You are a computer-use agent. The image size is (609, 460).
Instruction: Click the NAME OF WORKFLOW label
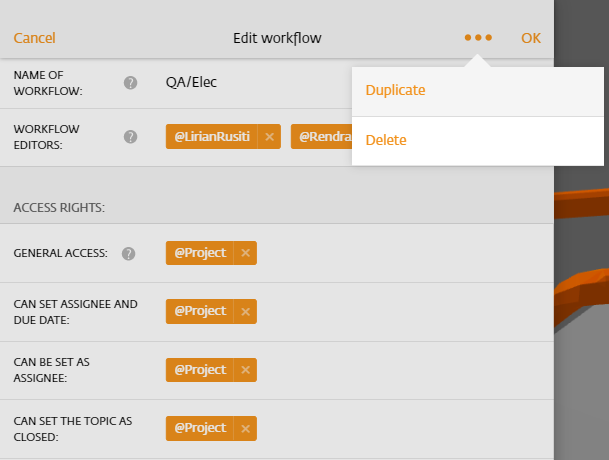[48, 83]
